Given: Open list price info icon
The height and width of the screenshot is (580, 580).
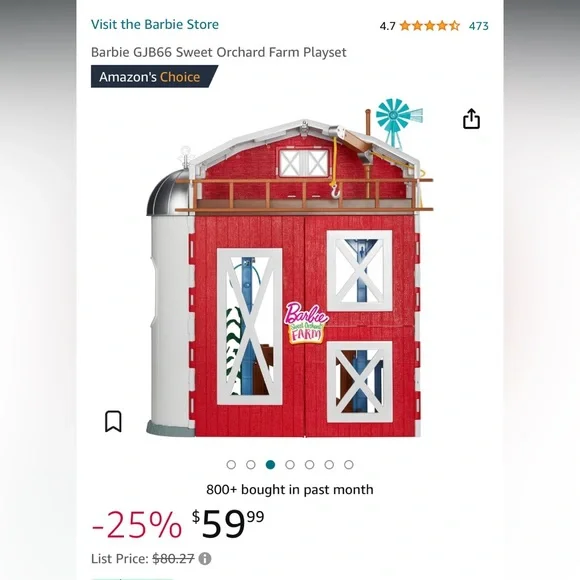Looking at the screenshot, I should 205,558.
